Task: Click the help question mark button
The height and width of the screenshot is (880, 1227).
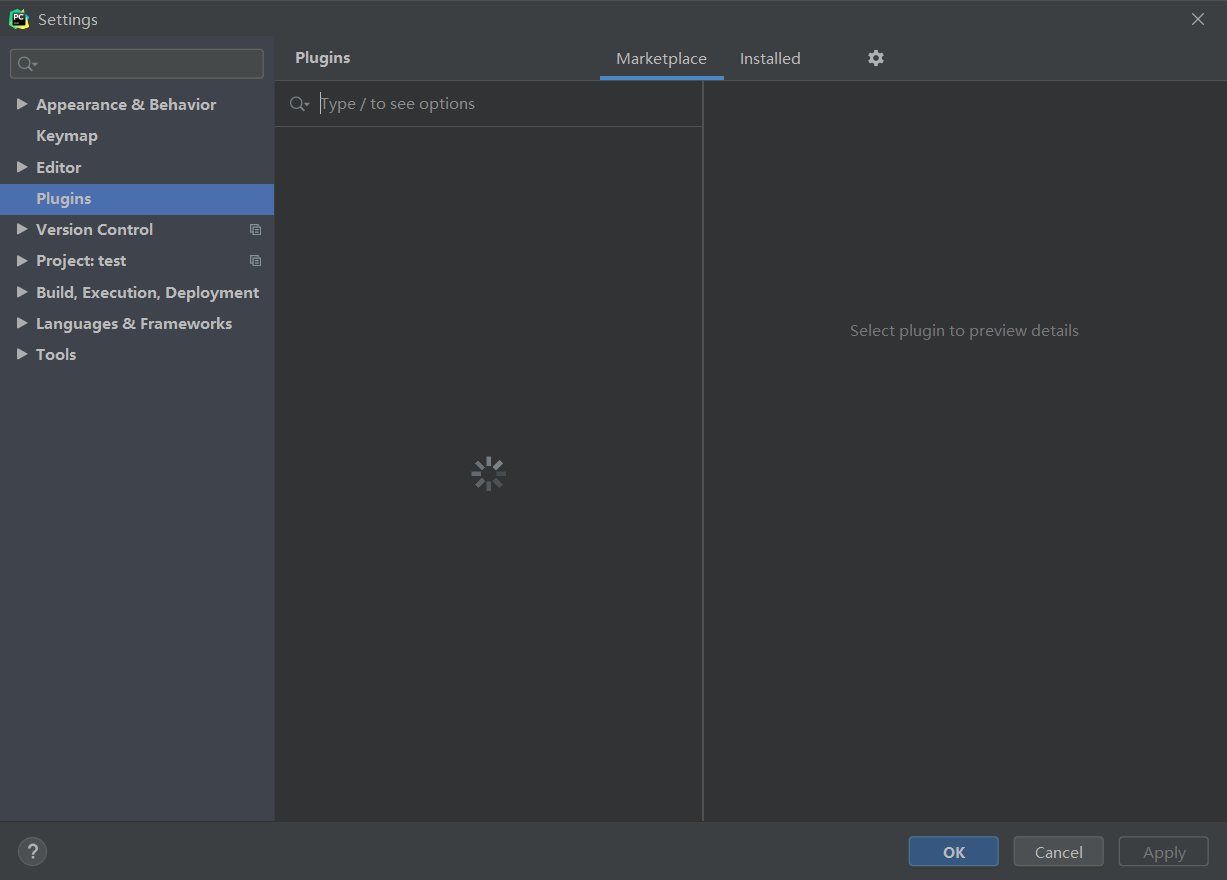Action: (32, 852)
